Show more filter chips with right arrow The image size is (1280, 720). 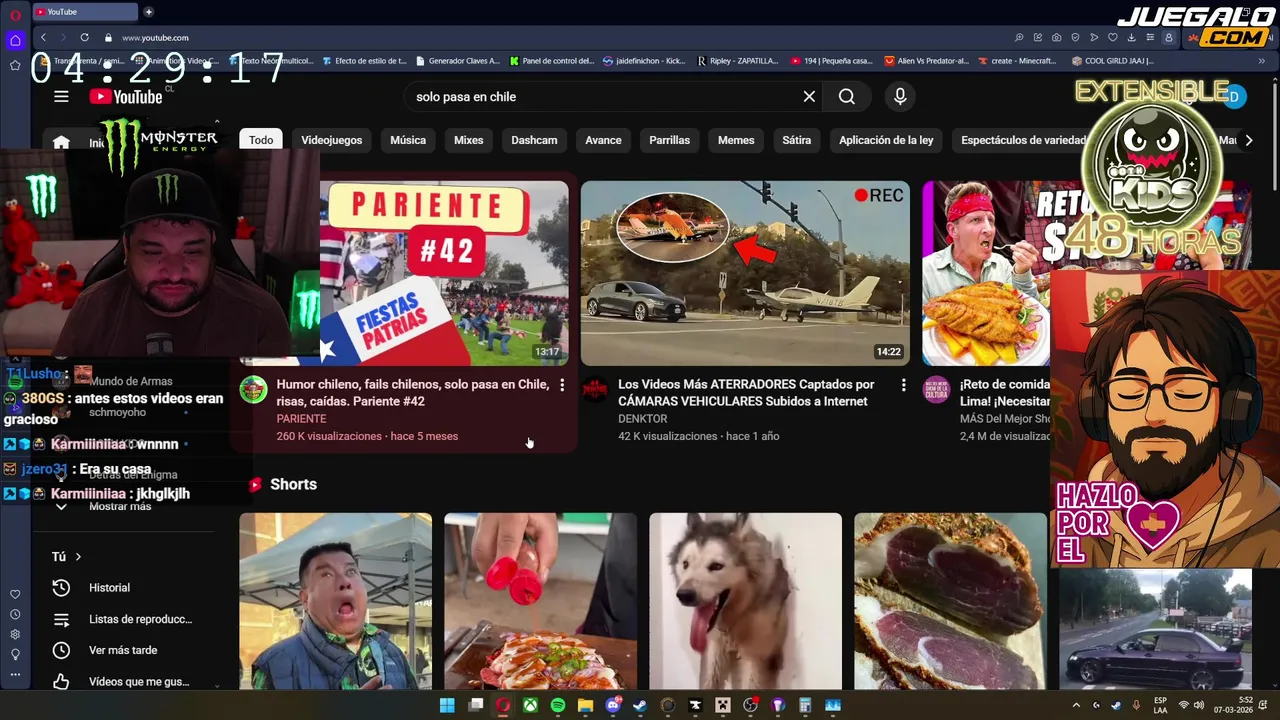[1248, 140]
